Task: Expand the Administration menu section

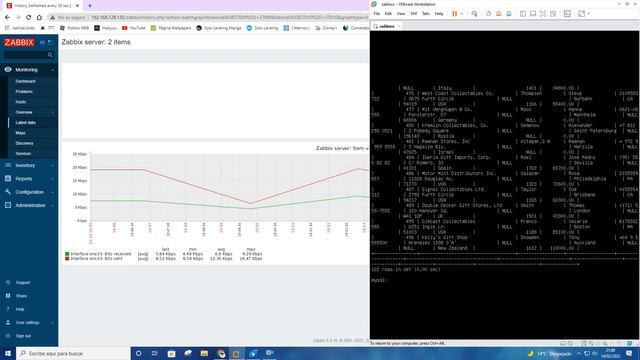Action: pos(29,205)
